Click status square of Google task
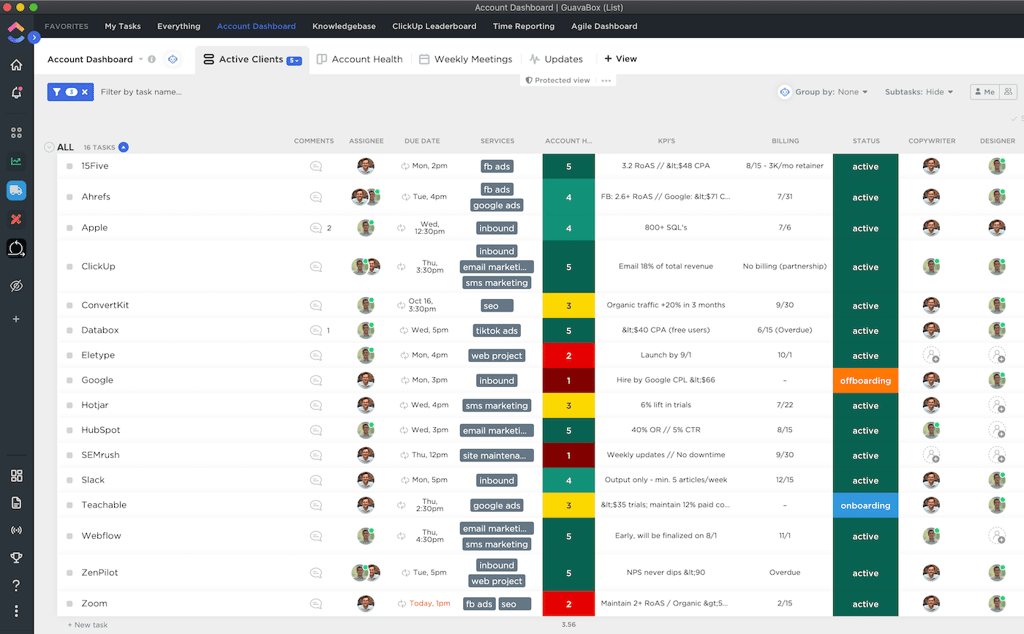The width and height of the screenshot is (1024, 634). point(69,380)
